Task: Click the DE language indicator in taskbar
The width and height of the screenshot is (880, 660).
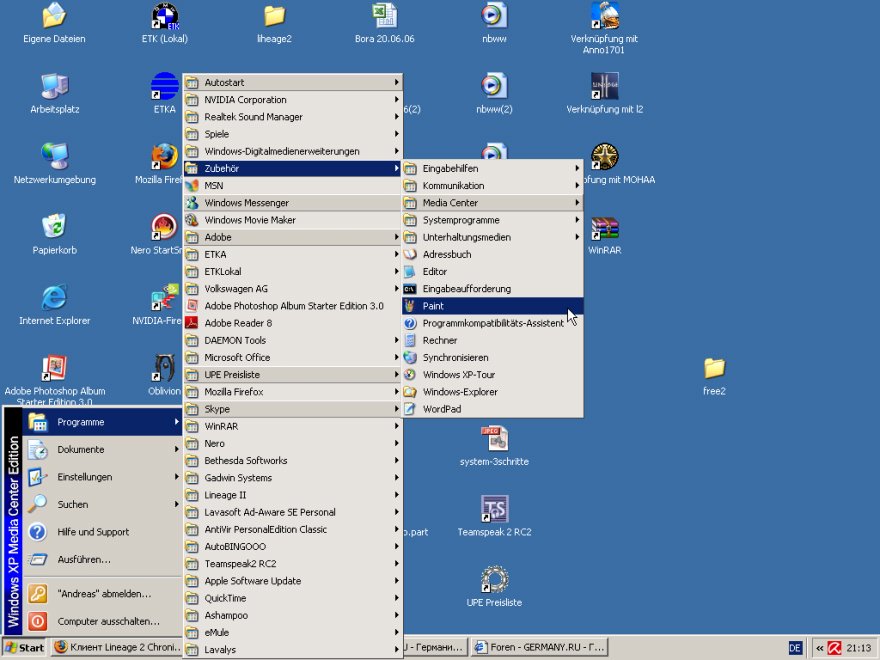Action: pyautogui.click(x=795, y=648)
